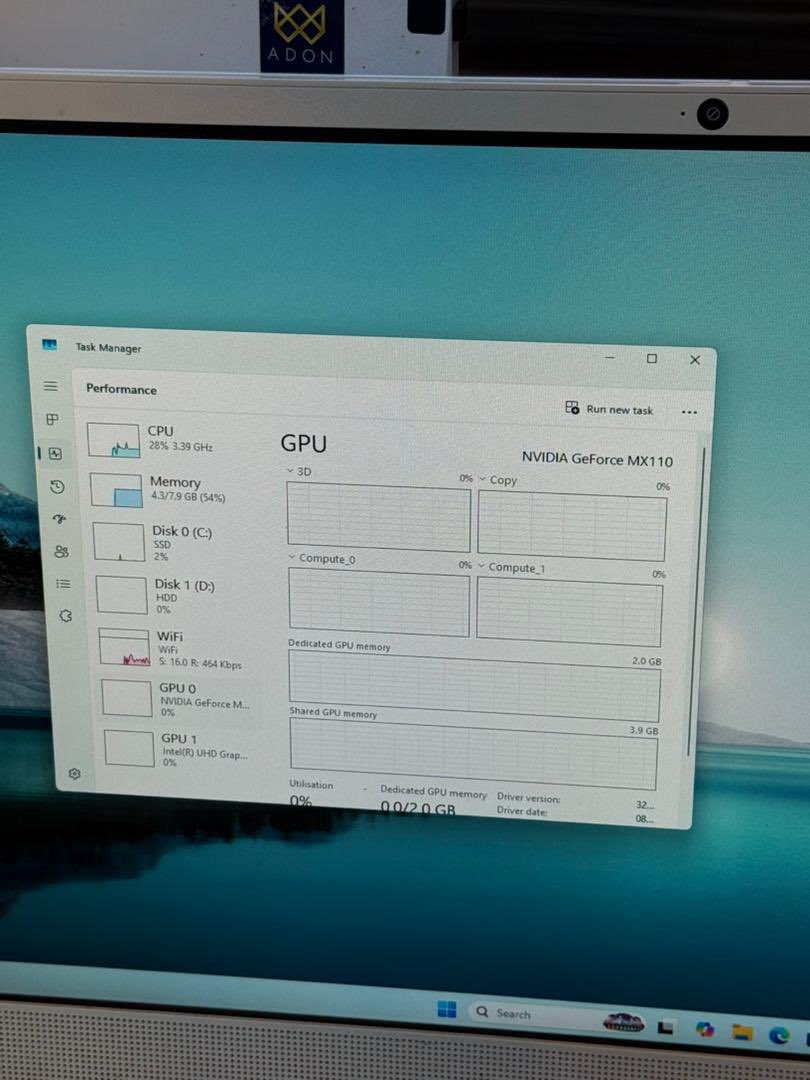
Task: Click the Utilisation label text
Action: coord(311,784)
